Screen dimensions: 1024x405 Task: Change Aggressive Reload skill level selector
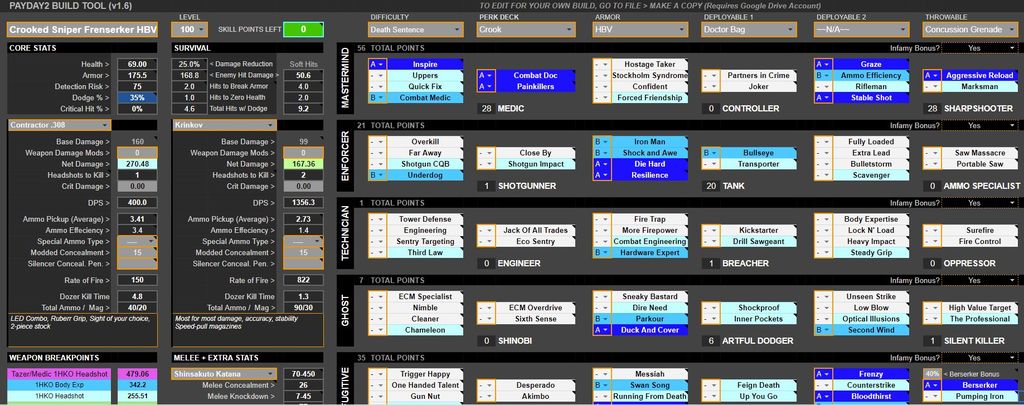tap(932, 76)
